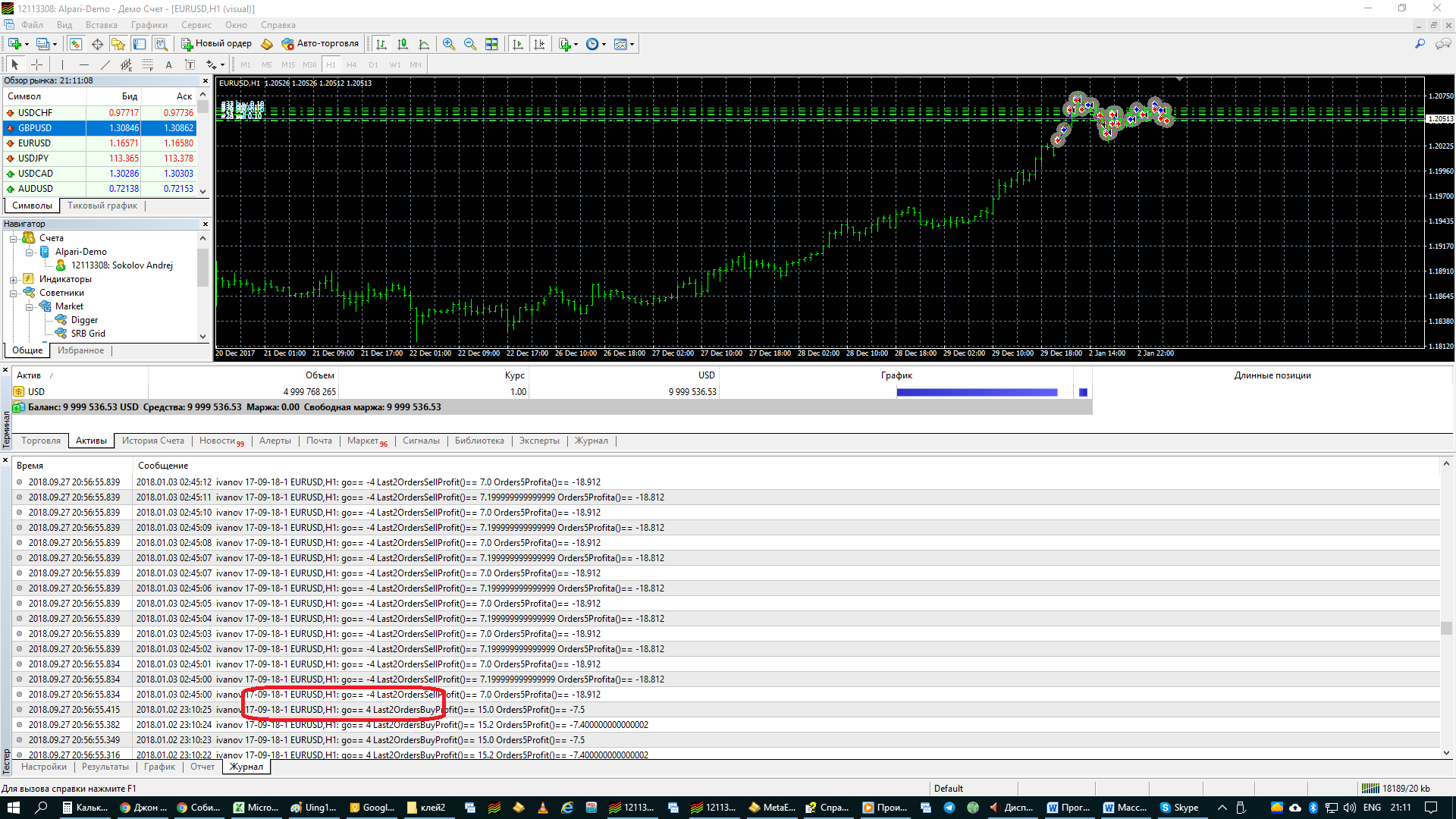The image size is (1456, 819).
Task: Toggle Авто-торговля button
Action: pos(320,44)
